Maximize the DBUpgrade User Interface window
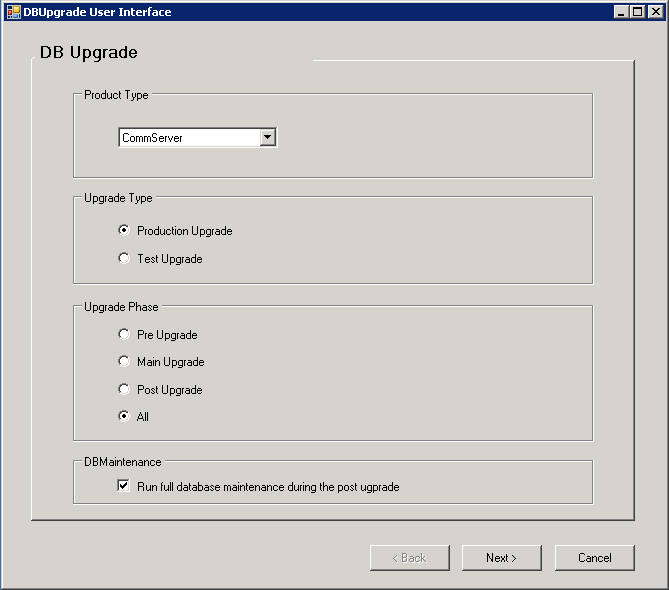 pos(638,12)
